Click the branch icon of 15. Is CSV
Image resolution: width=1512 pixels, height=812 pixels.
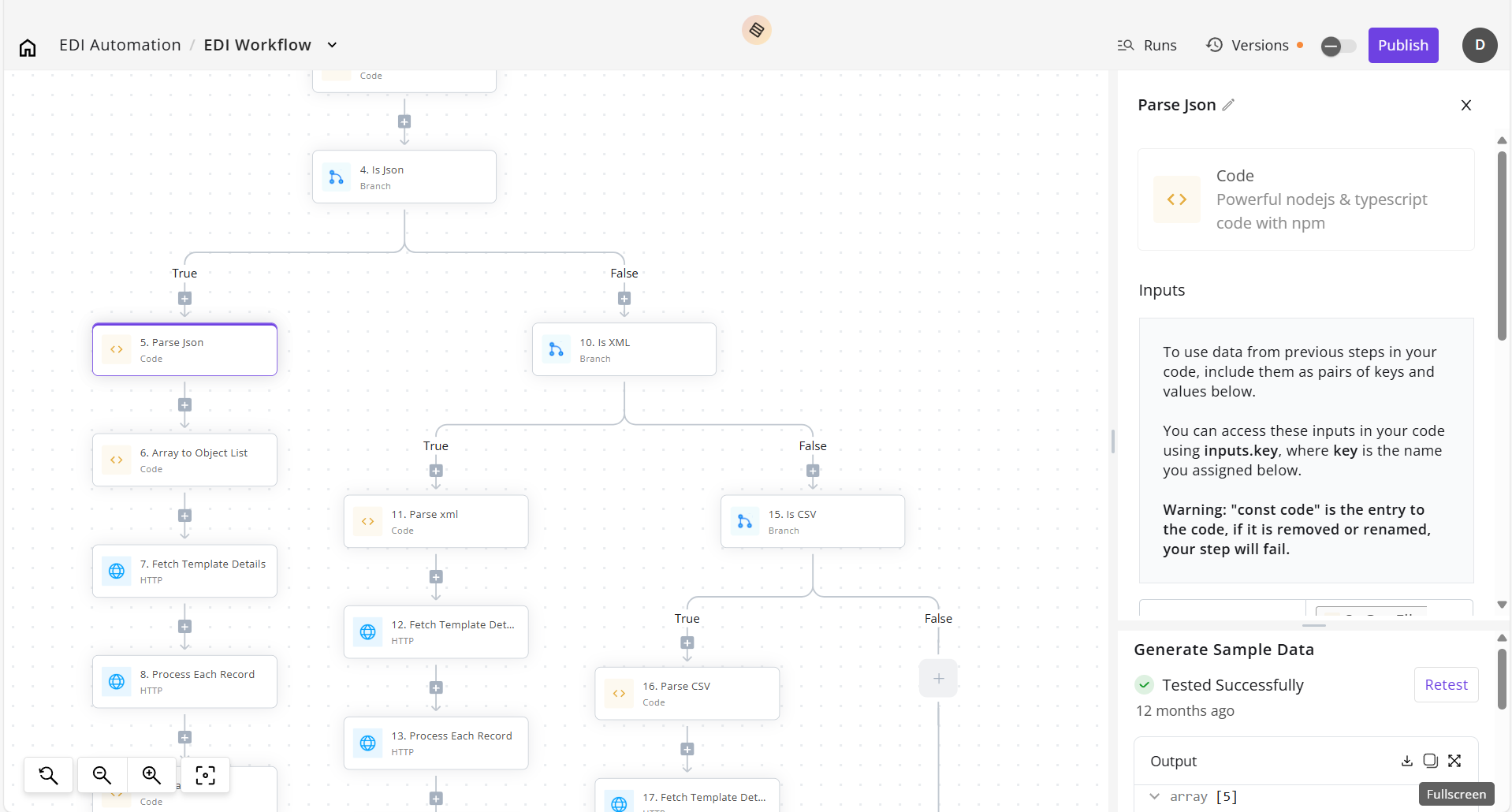point(745,521)
